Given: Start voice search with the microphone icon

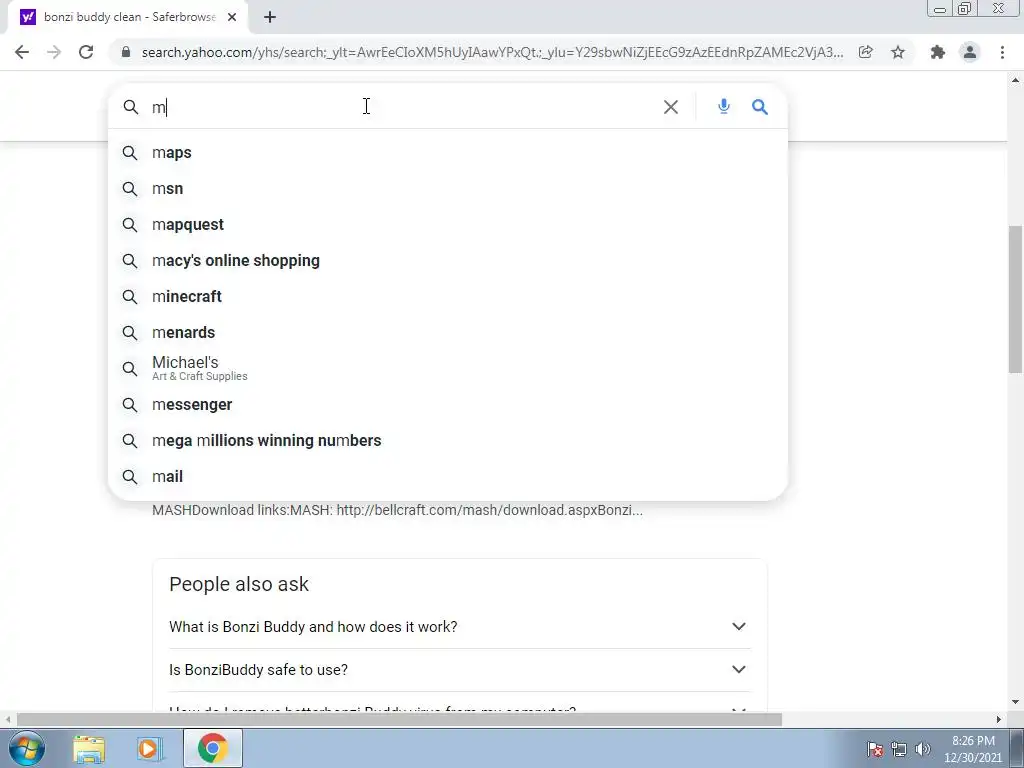Looking at the screenshot, I should pyautogui.click(x=724, y=106).
